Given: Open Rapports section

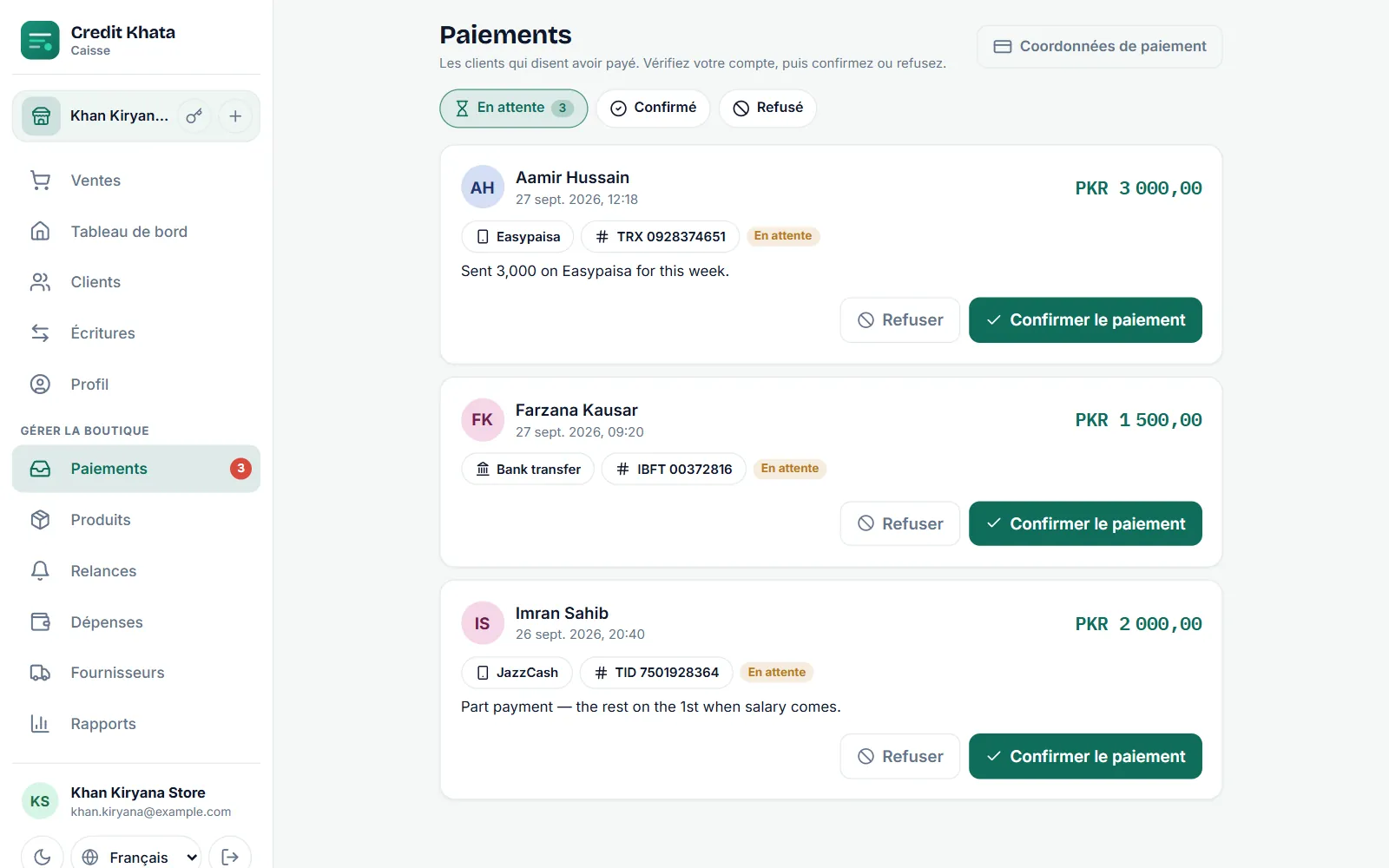Looking at the screenshot, I should pos(136,724).
